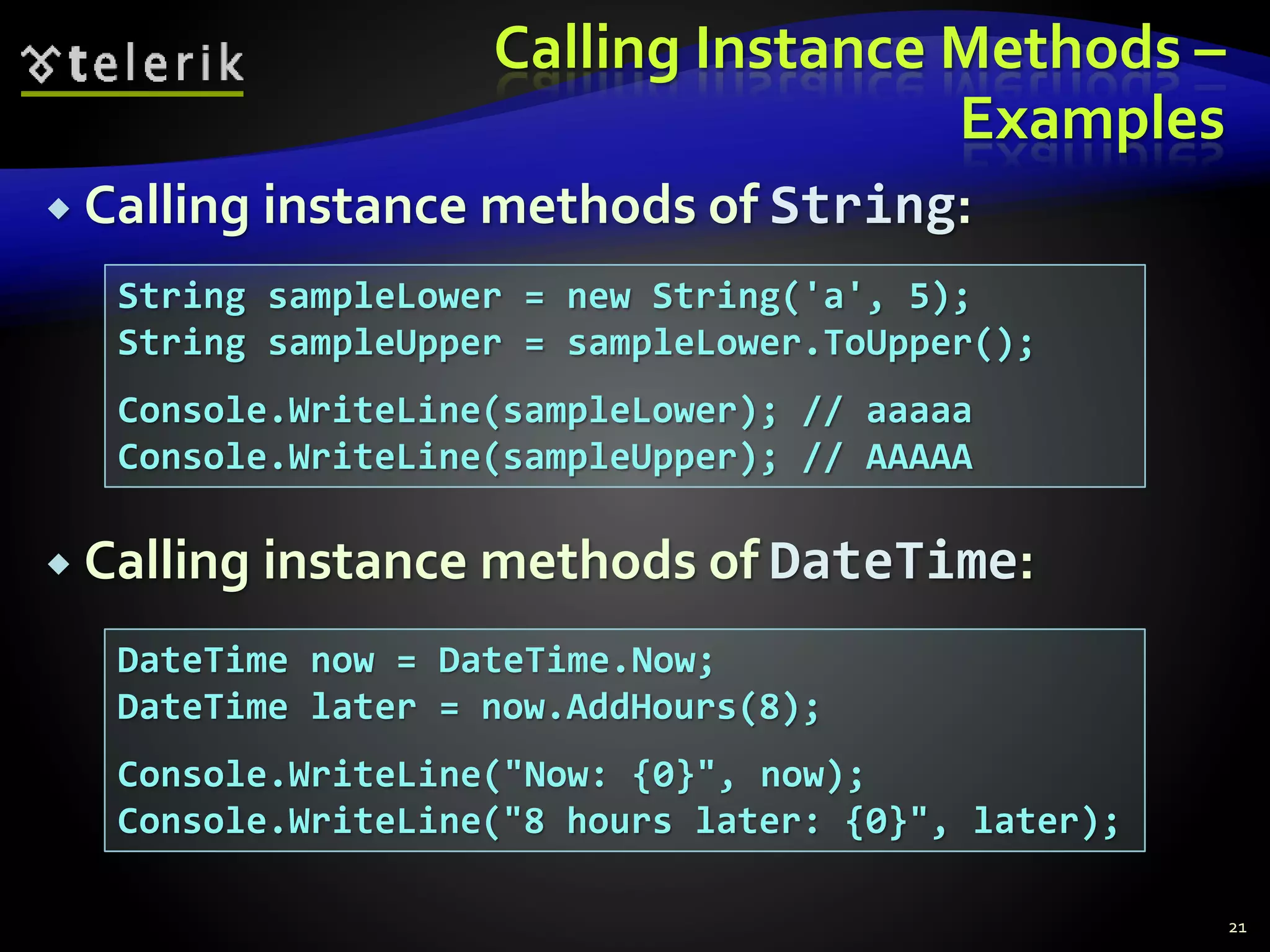Click the 'Calling instance methods of String' heading

click(527, 206)
